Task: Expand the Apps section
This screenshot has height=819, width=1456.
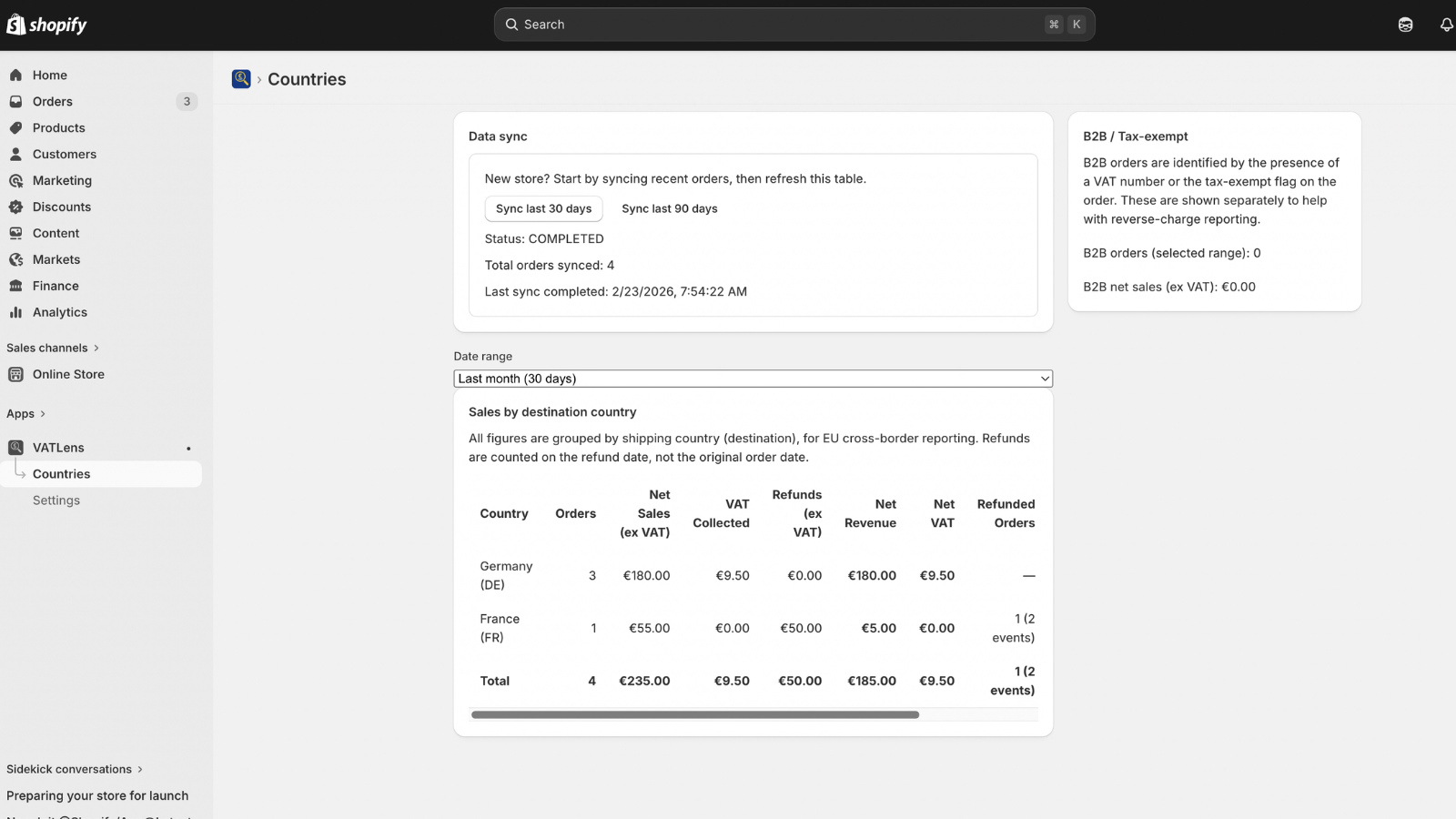Action: pos(25,413)
